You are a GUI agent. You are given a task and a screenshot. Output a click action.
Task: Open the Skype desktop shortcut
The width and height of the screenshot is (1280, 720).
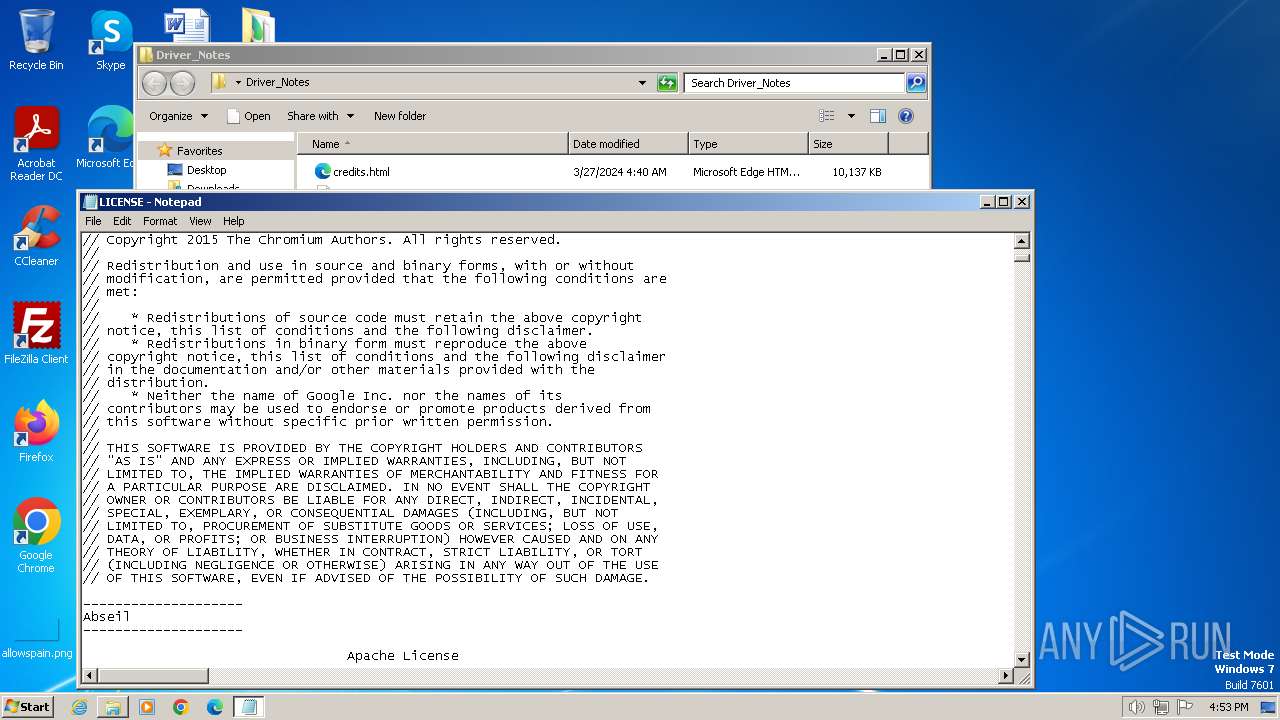(x=110, y=40)
